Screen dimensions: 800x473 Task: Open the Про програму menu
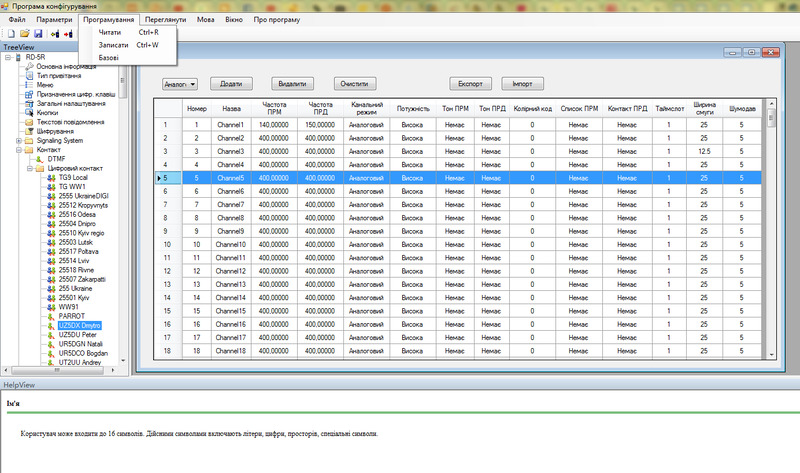(x=277, y=19)
